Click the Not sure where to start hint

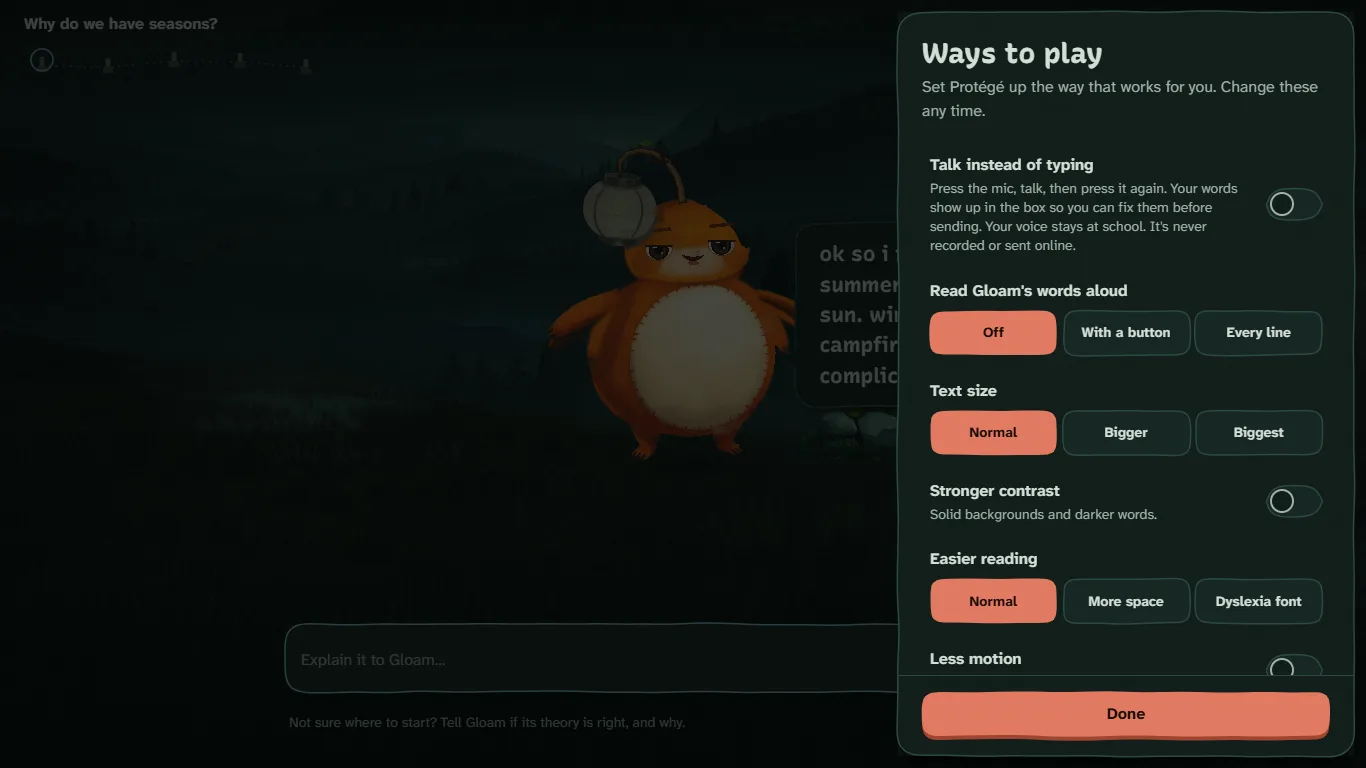click(x=487, y=722)
